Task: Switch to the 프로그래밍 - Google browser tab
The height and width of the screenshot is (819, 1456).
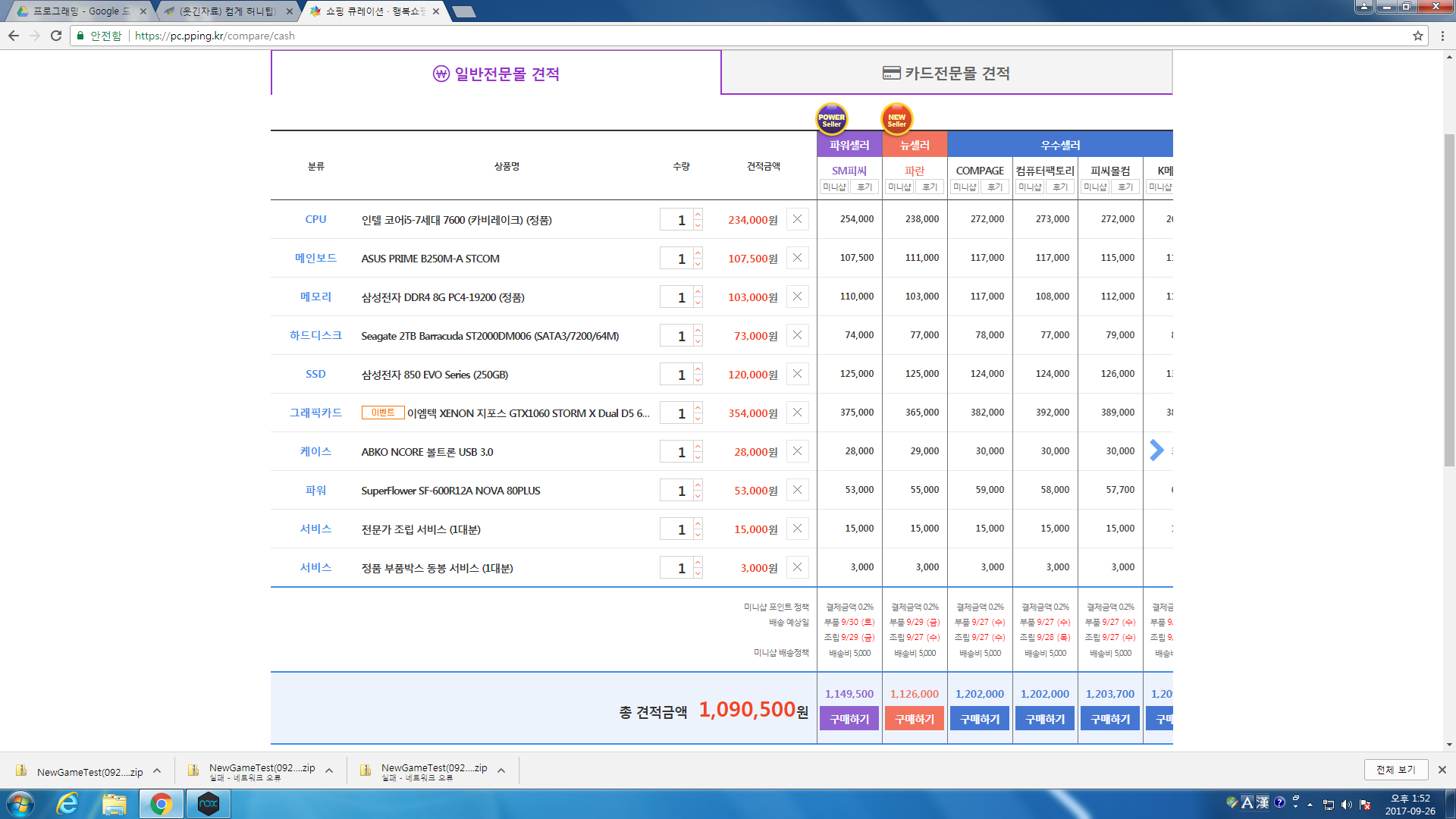Action: point(81,11)
